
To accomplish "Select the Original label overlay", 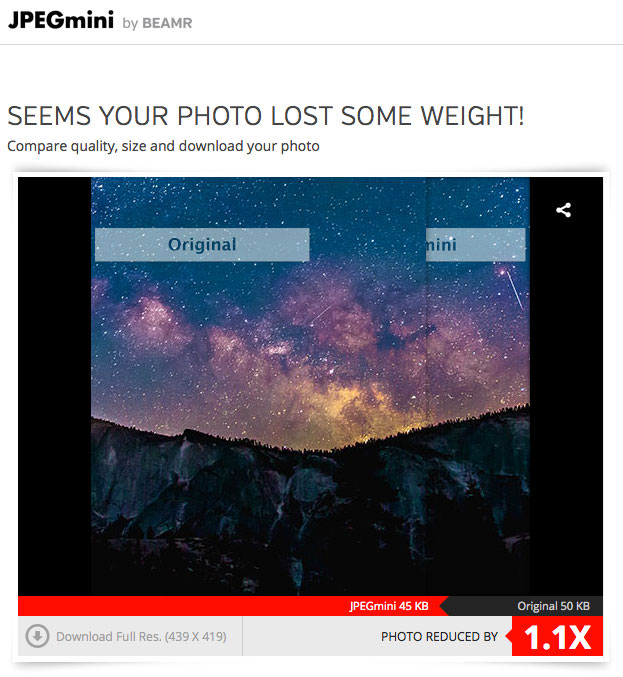I will coord(202,245).
